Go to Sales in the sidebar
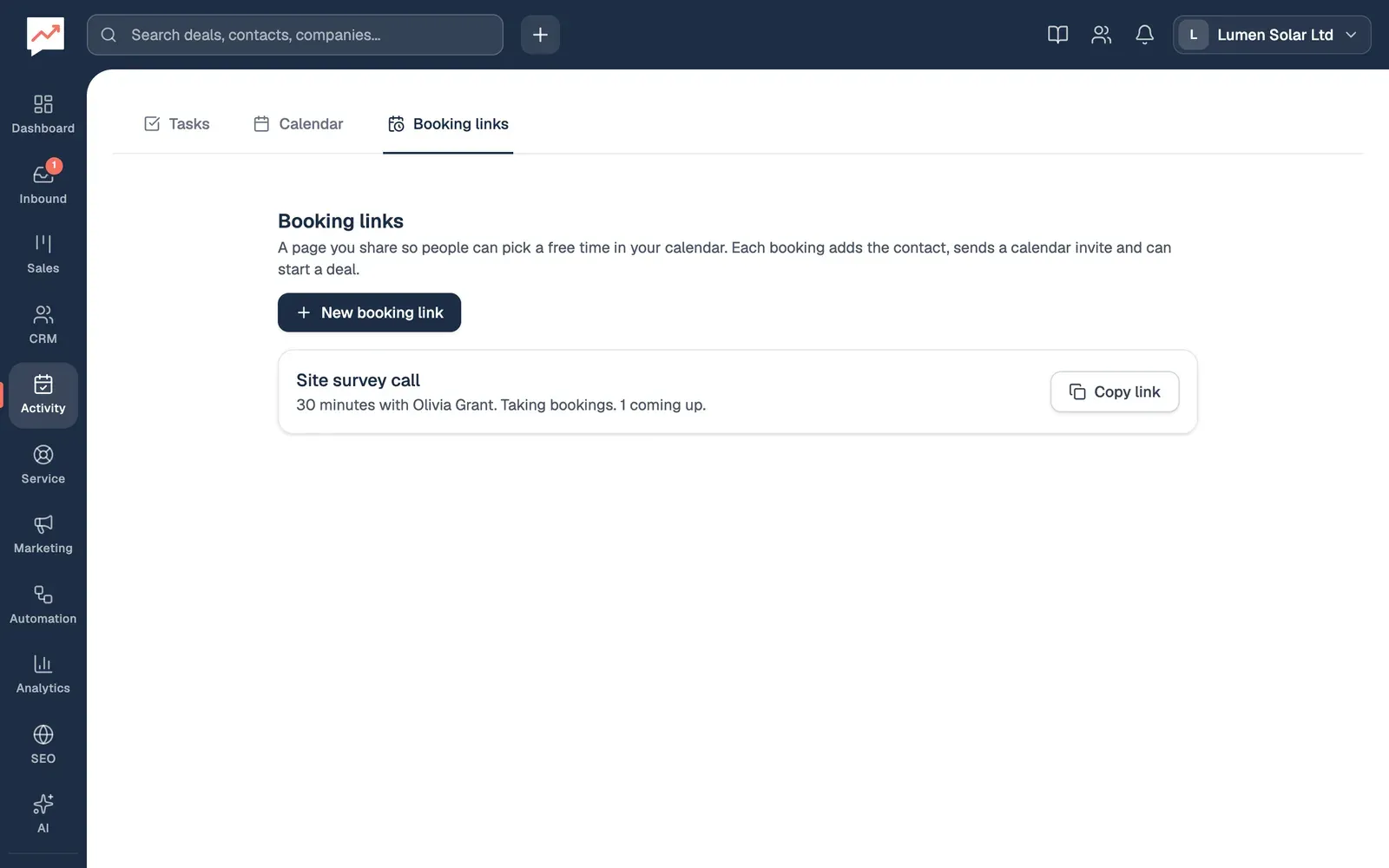The width and height of the screenshot is (1389, 868). [x=43, y=254]
